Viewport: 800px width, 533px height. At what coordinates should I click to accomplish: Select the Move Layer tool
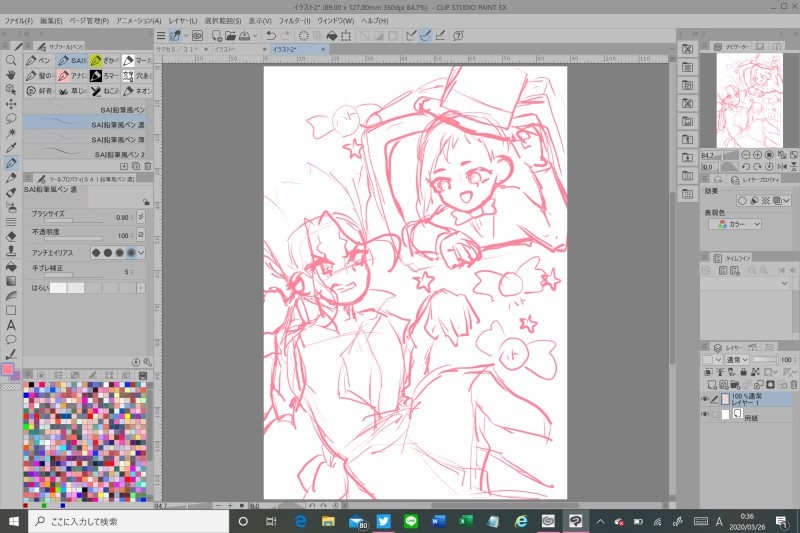coord(11,104)
